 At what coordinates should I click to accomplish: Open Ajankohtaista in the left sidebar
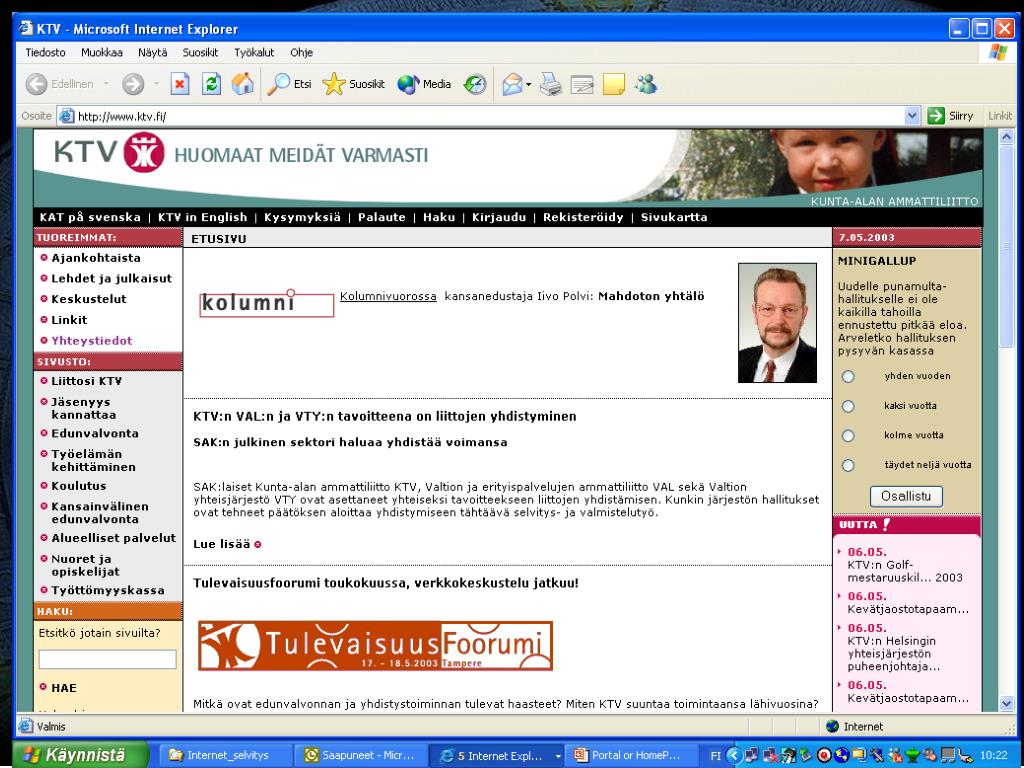[96, 258]
